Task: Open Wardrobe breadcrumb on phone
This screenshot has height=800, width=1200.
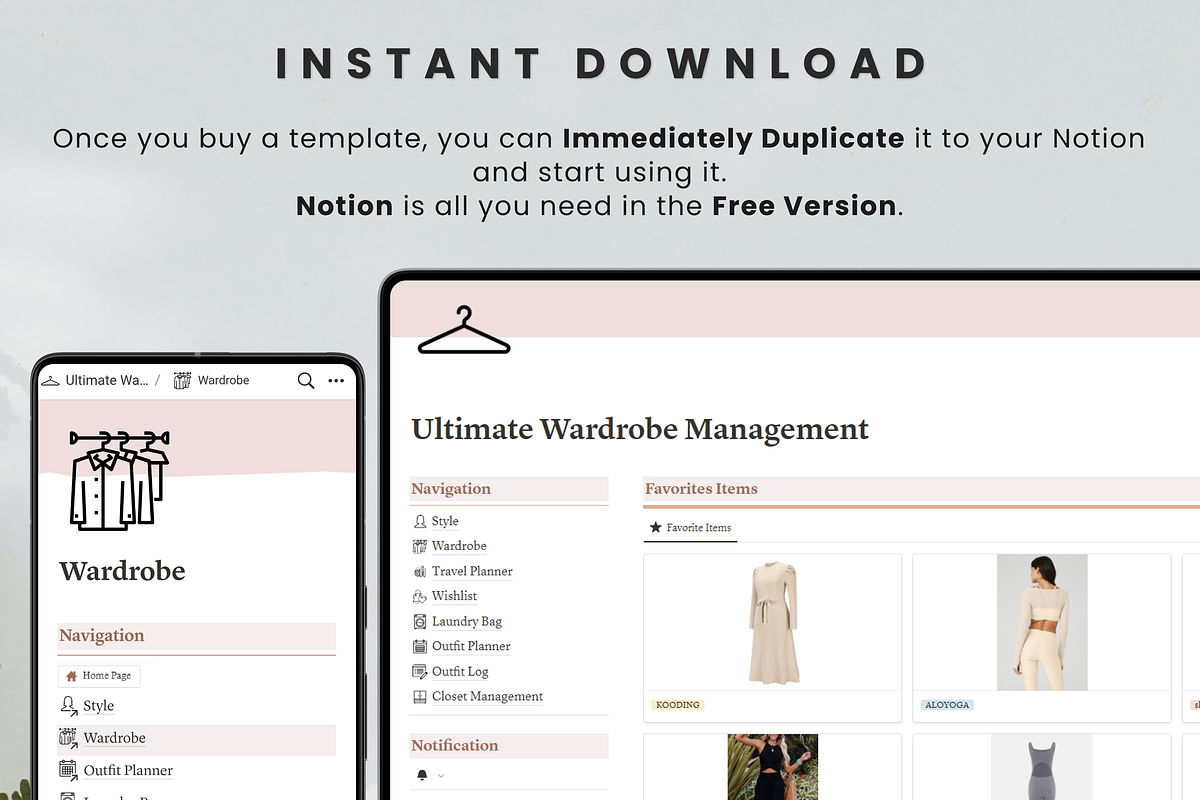Action: click(212, 380)
